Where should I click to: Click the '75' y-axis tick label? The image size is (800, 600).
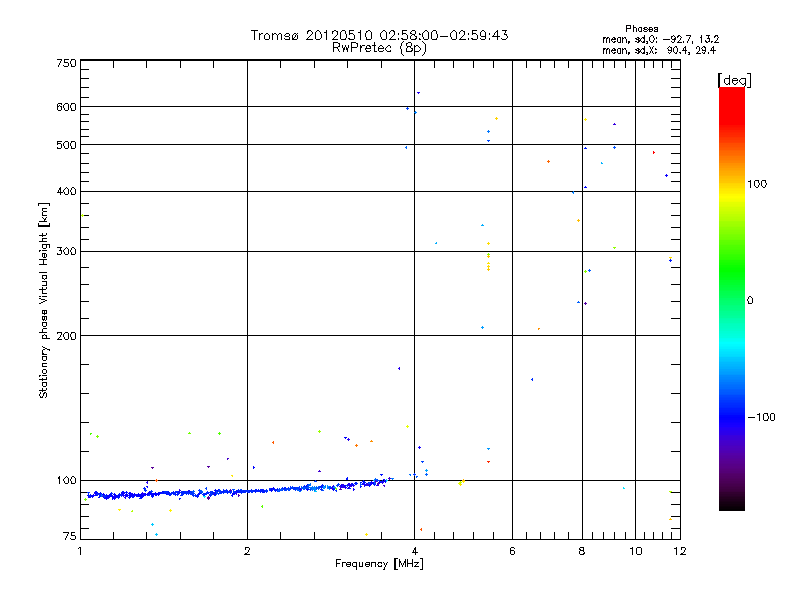coord(69,536)
